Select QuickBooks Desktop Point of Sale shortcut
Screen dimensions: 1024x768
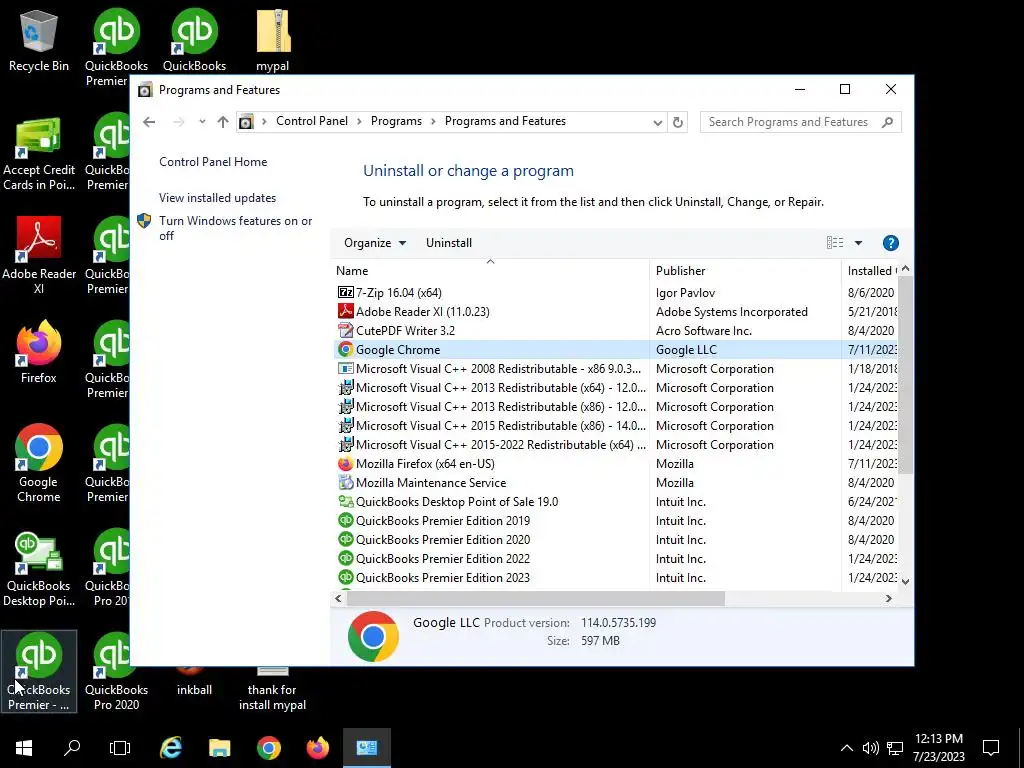(x=39, y=568)
